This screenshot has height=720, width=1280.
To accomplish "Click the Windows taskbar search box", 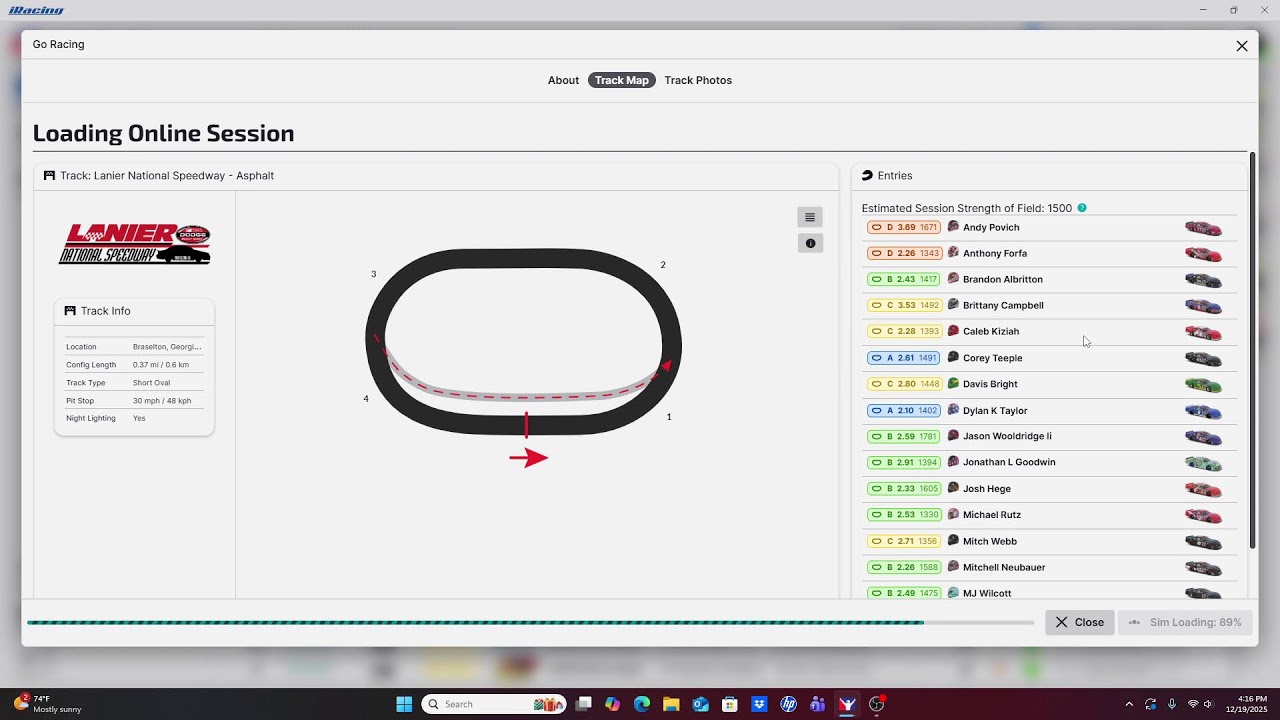I will pyautogui.click(x=494, y=704).
